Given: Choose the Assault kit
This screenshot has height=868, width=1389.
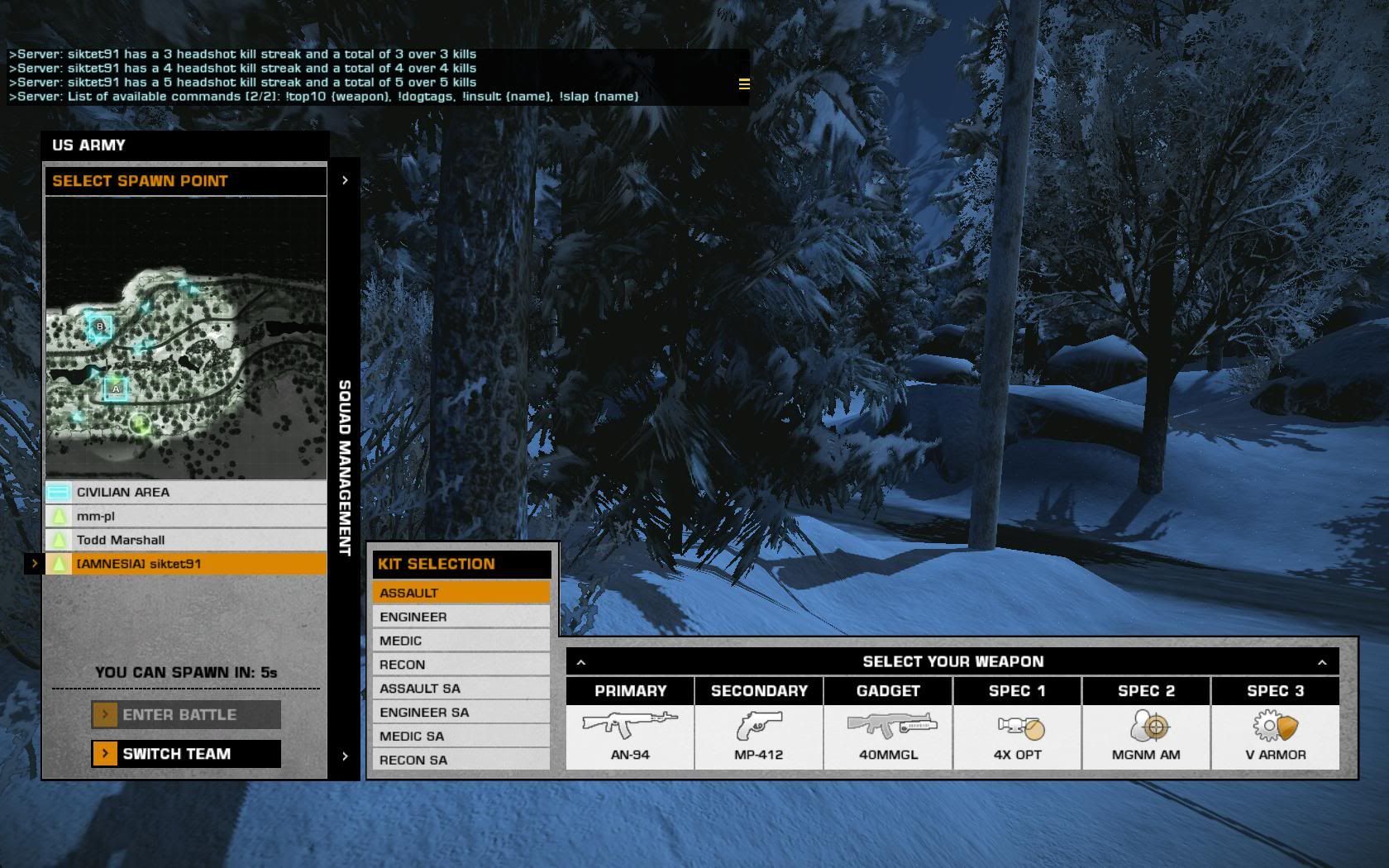Looking at the screenshot, I should point(461,593).
